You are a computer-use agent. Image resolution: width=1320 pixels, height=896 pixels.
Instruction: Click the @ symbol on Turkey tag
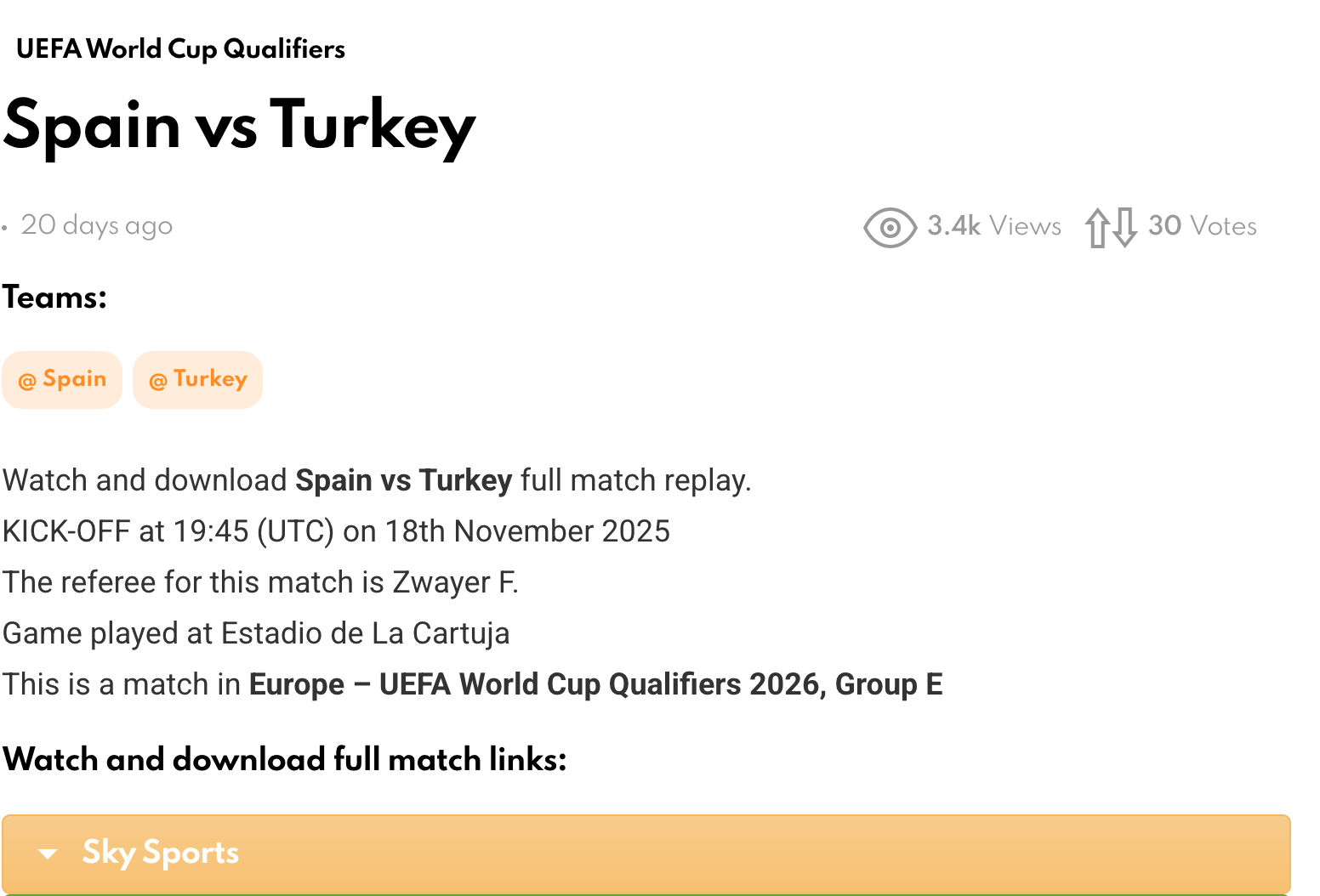(158, 381)
